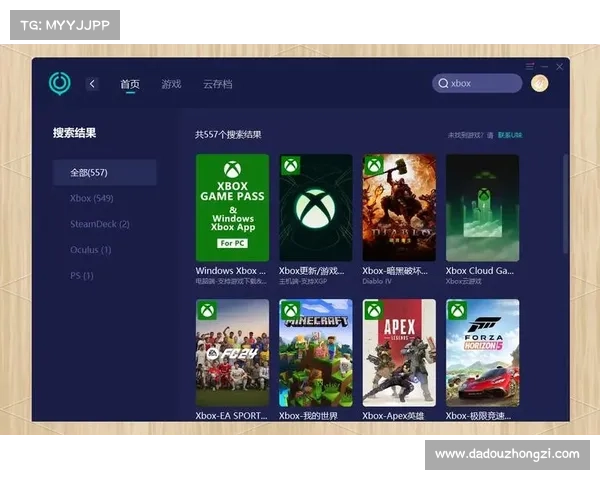Click the 搜索结果 sidebar heading
The height and width of the screenshot is (480, 600).
(x=74, y=133)
